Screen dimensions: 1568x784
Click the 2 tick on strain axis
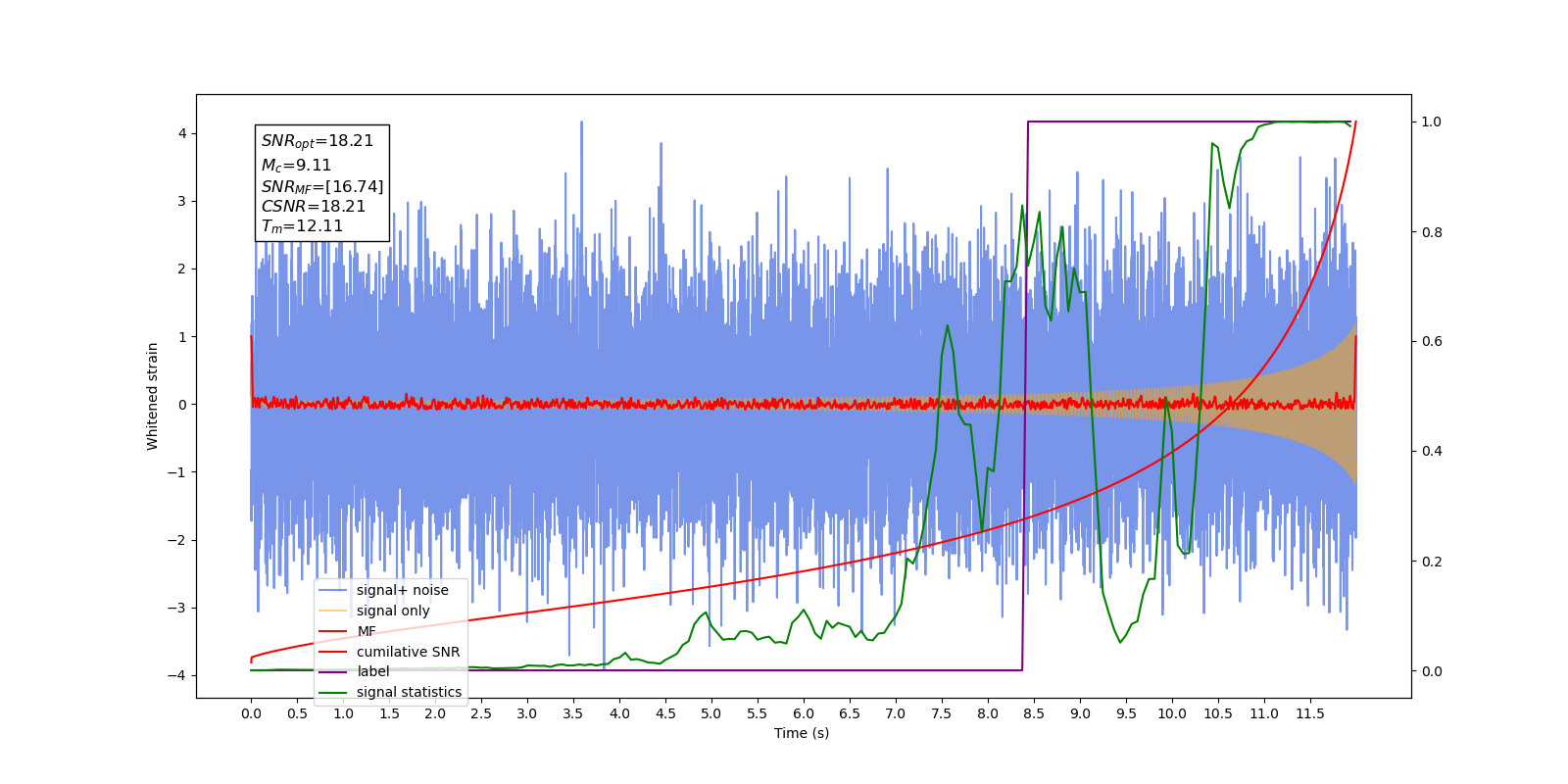tap(182, 269)
